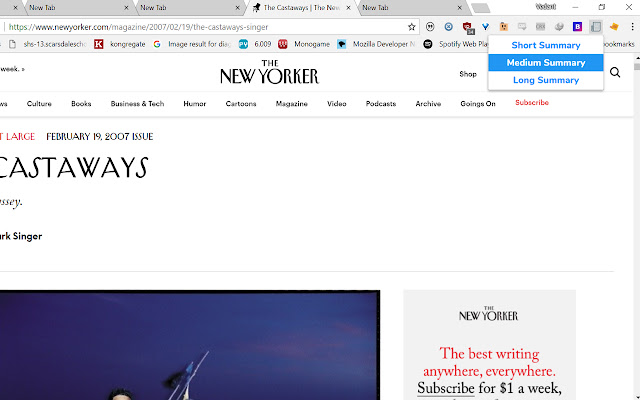Open the Chrome three-dot menu
640x400 pixels.
632,27
